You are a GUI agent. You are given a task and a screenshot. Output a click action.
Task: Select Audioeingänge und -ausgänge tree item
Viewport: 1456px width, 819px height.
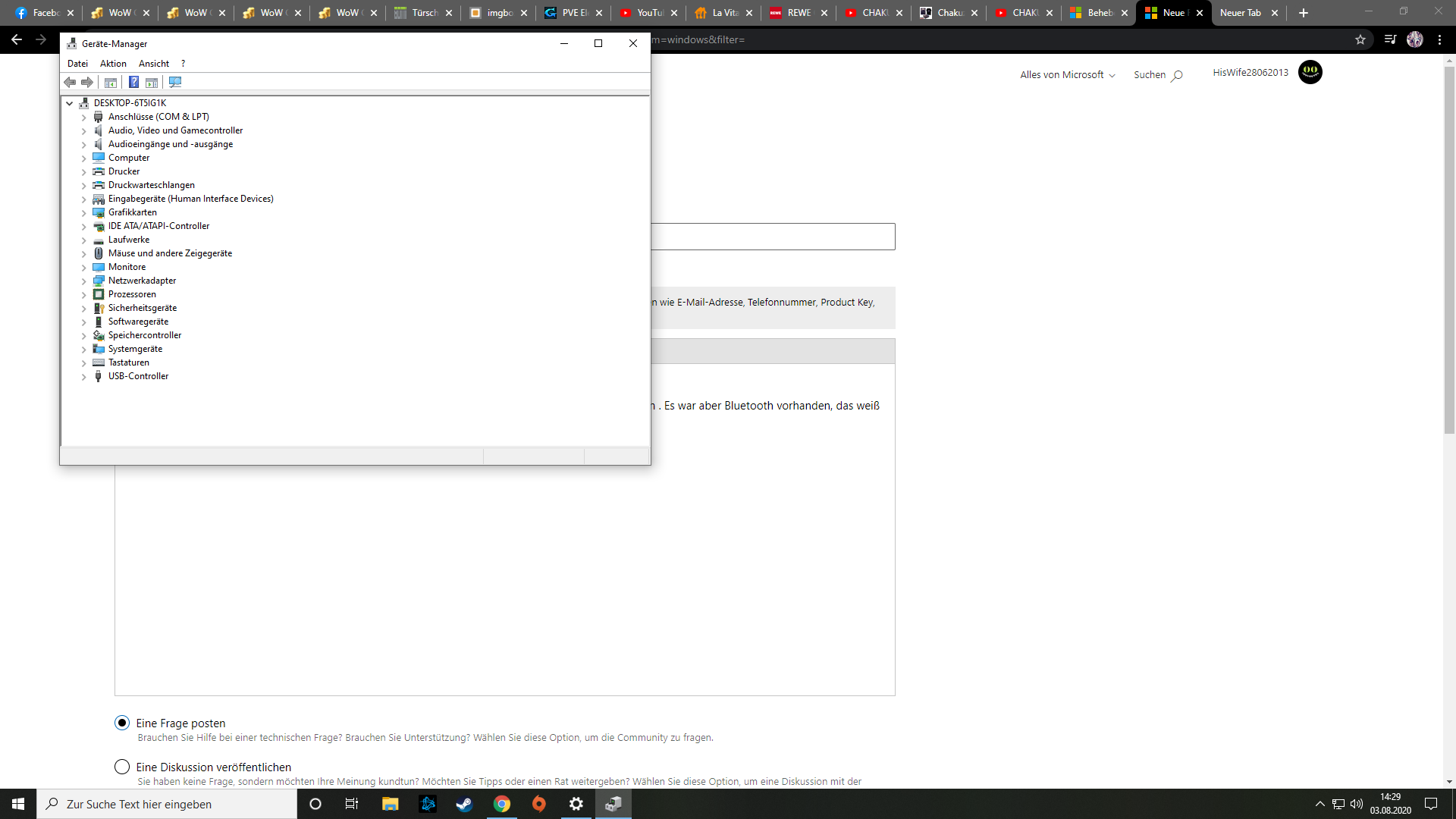[x=171, y=144]
